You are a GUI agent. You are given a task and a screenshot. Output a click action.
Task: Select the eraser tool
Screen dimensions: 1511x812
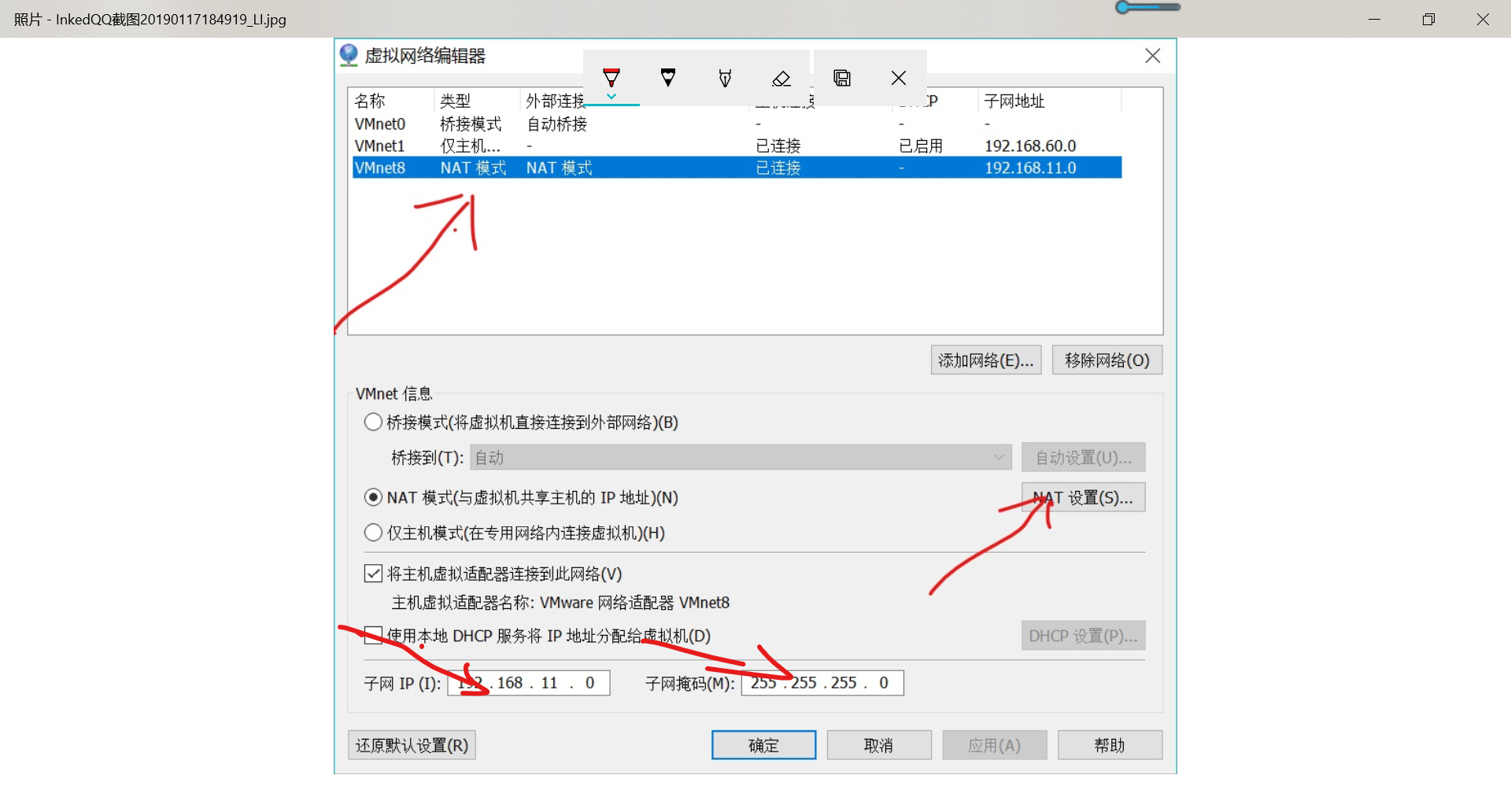[x=781, y=78]
